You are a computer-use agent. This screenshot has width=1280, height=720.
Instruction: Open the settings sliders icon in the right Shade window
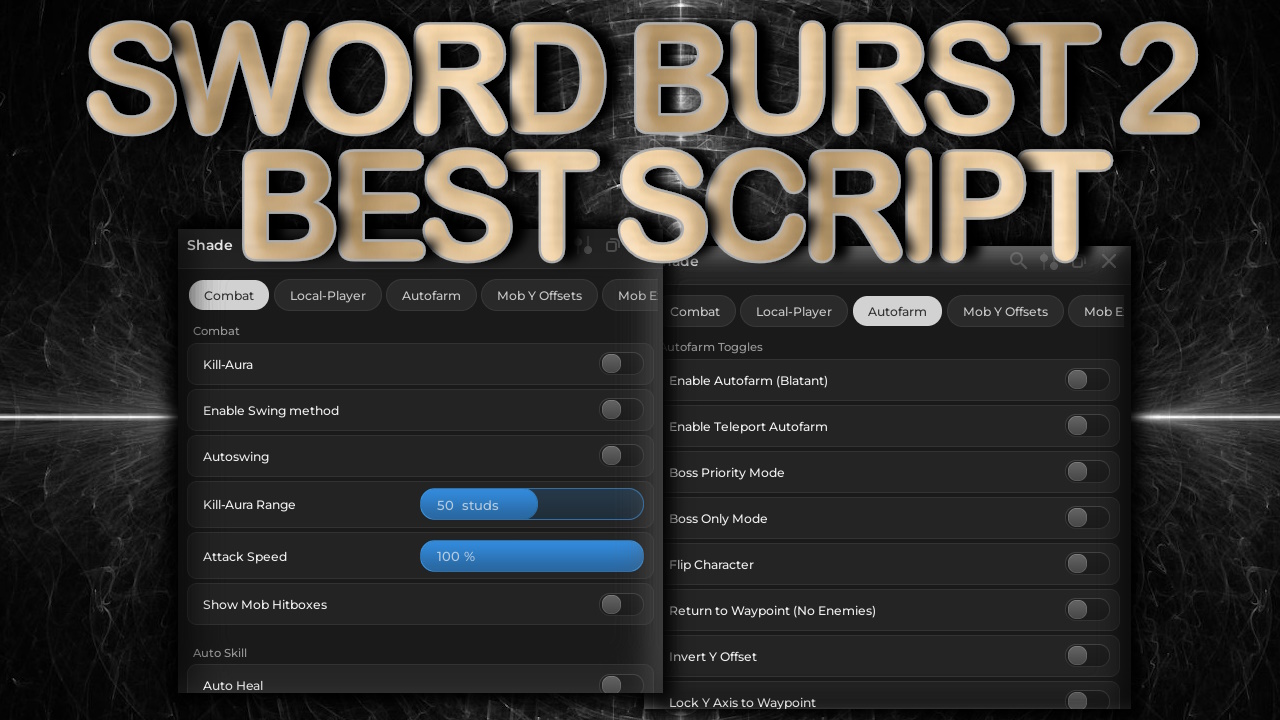(x=1048, y=261)
